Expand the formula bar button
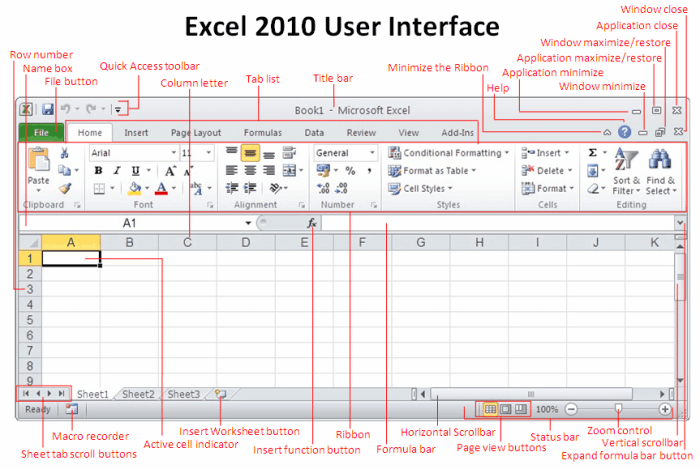 (x=679, y=222)
